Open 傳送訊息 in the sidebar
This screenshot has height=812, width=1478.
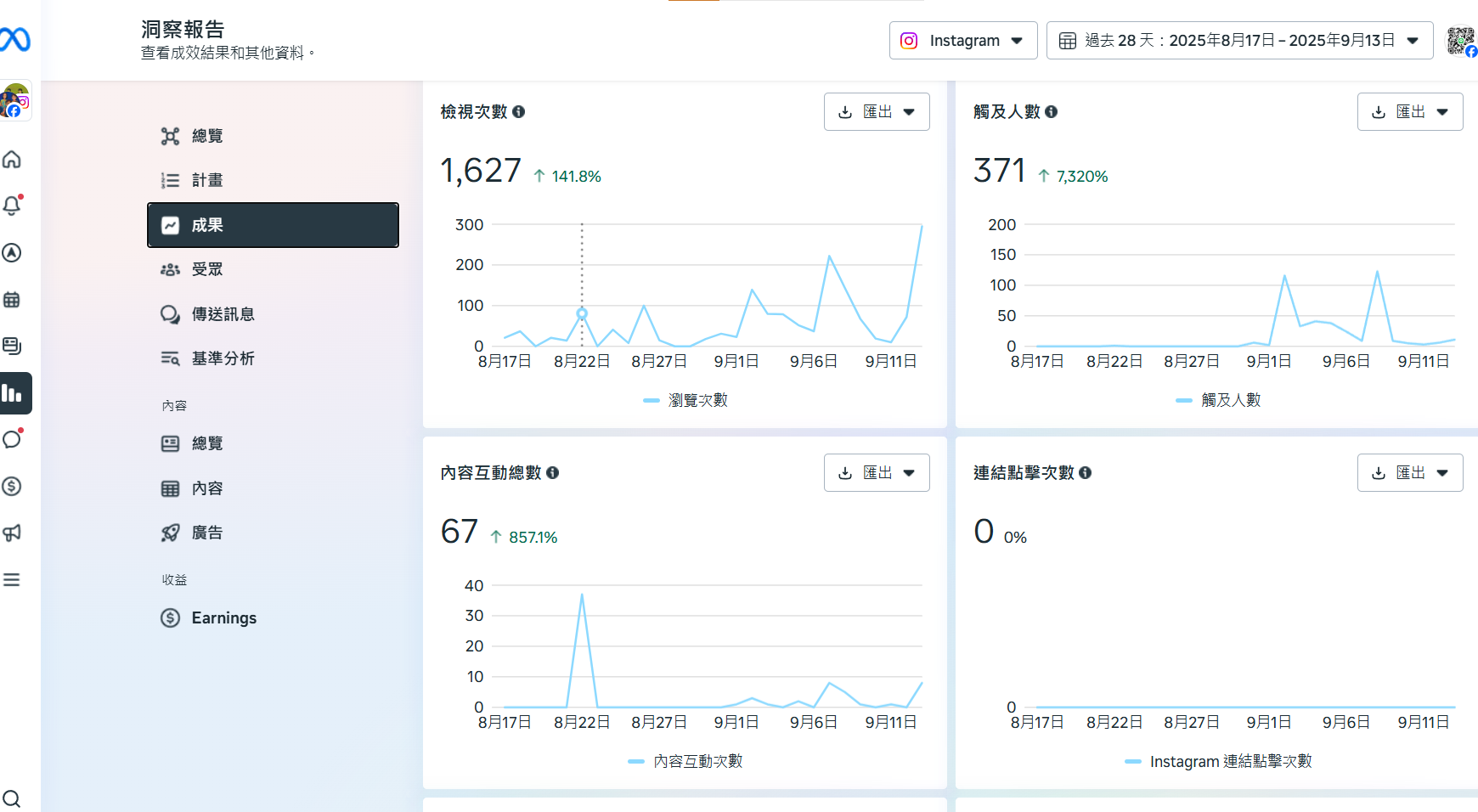223,314
